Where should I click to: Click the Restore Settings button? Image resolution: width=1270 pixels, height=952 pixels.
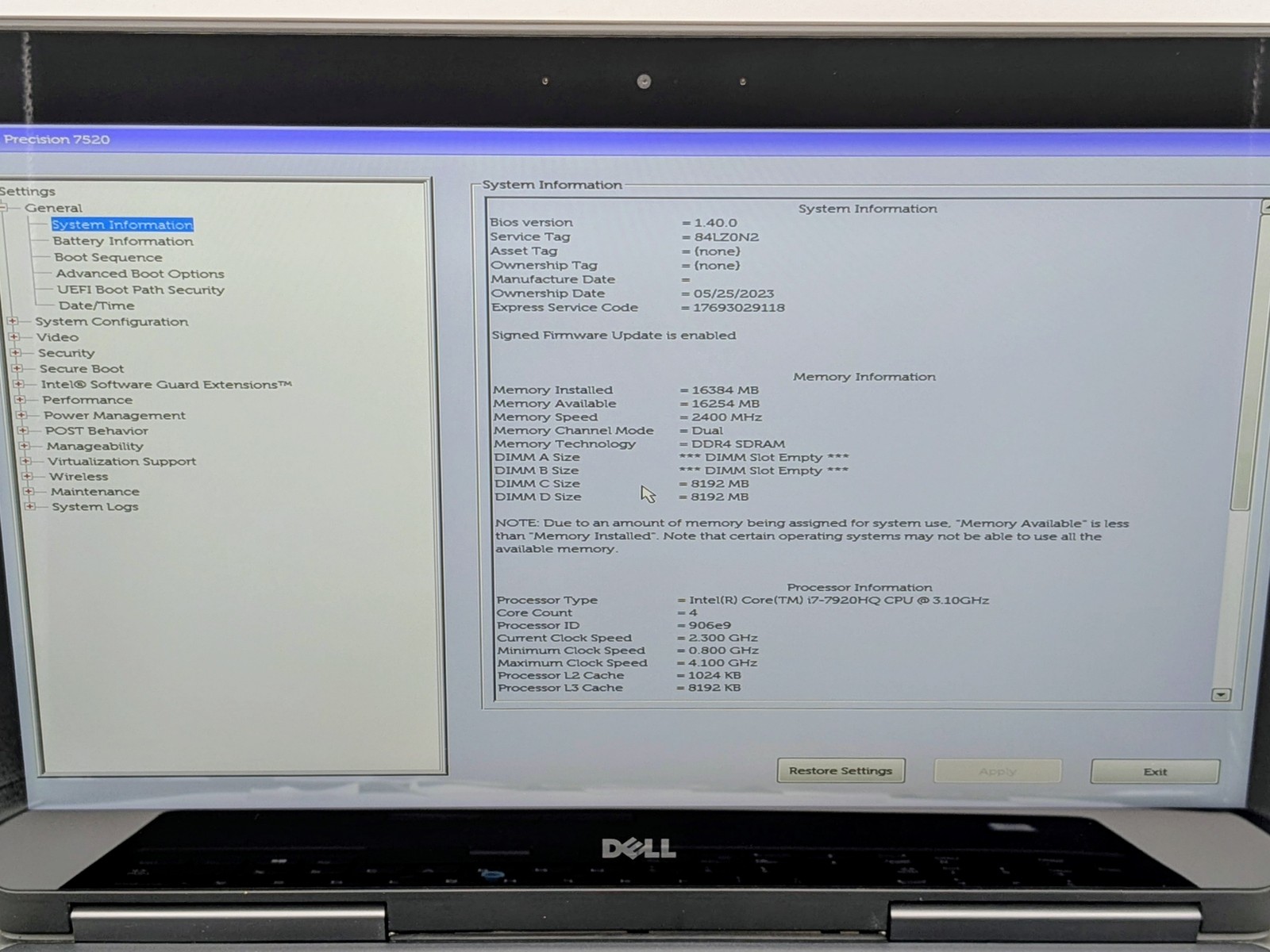[841, 770]
